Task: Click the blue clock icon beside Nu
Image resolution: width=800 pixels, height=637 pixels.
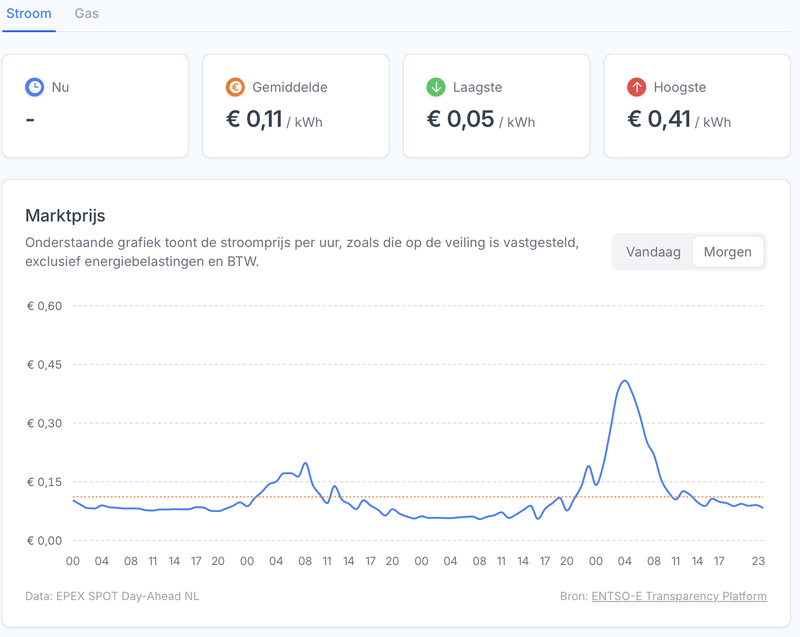Action: tap(34, 87)
